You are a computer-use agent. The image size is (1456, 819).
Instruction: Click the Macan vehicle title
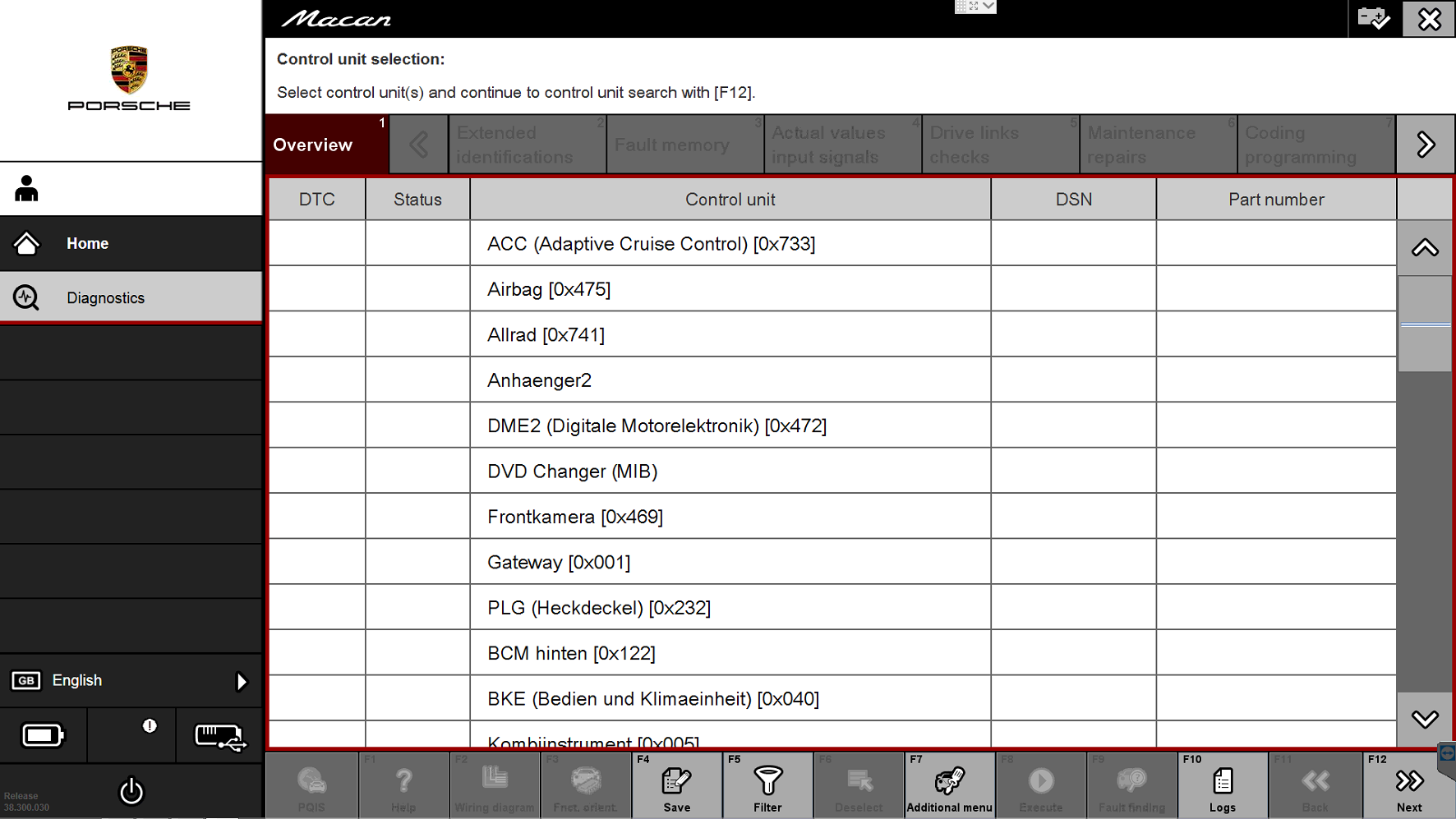click(x=336, y=19)
